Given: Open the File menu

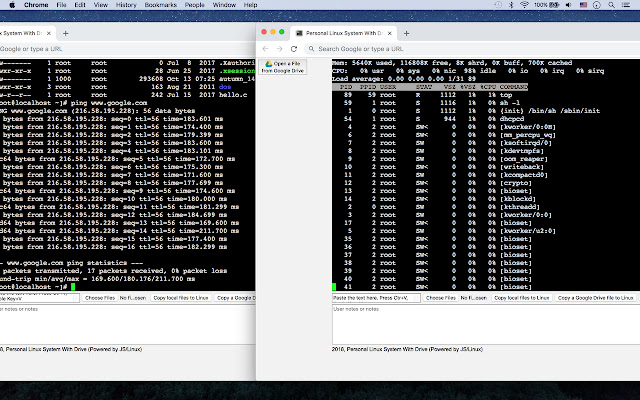Looking at the screenshot, I should click(x=61, y=5).
